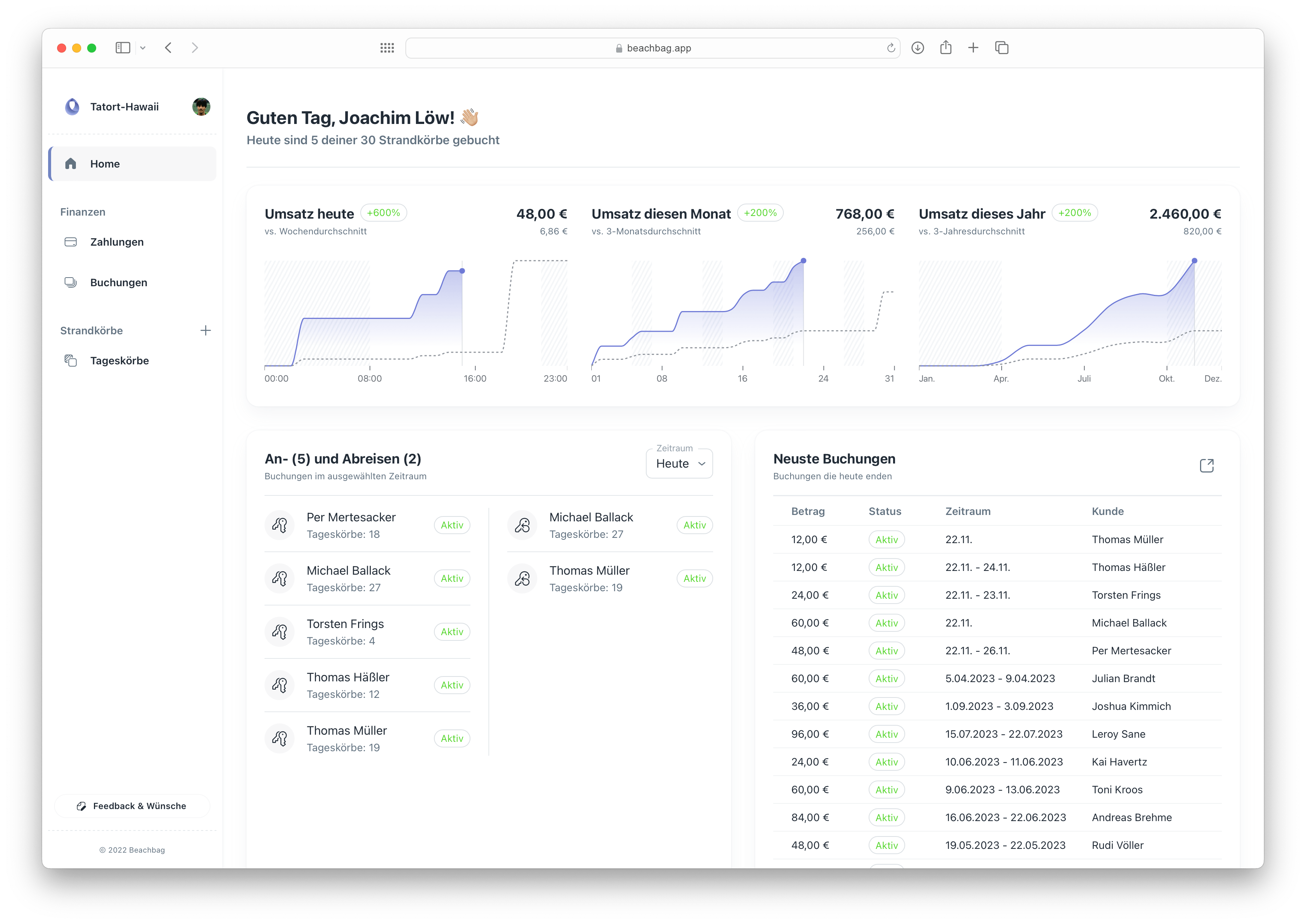
Task: Click the Feedback & Wünsche button
Action: point(132,806)
